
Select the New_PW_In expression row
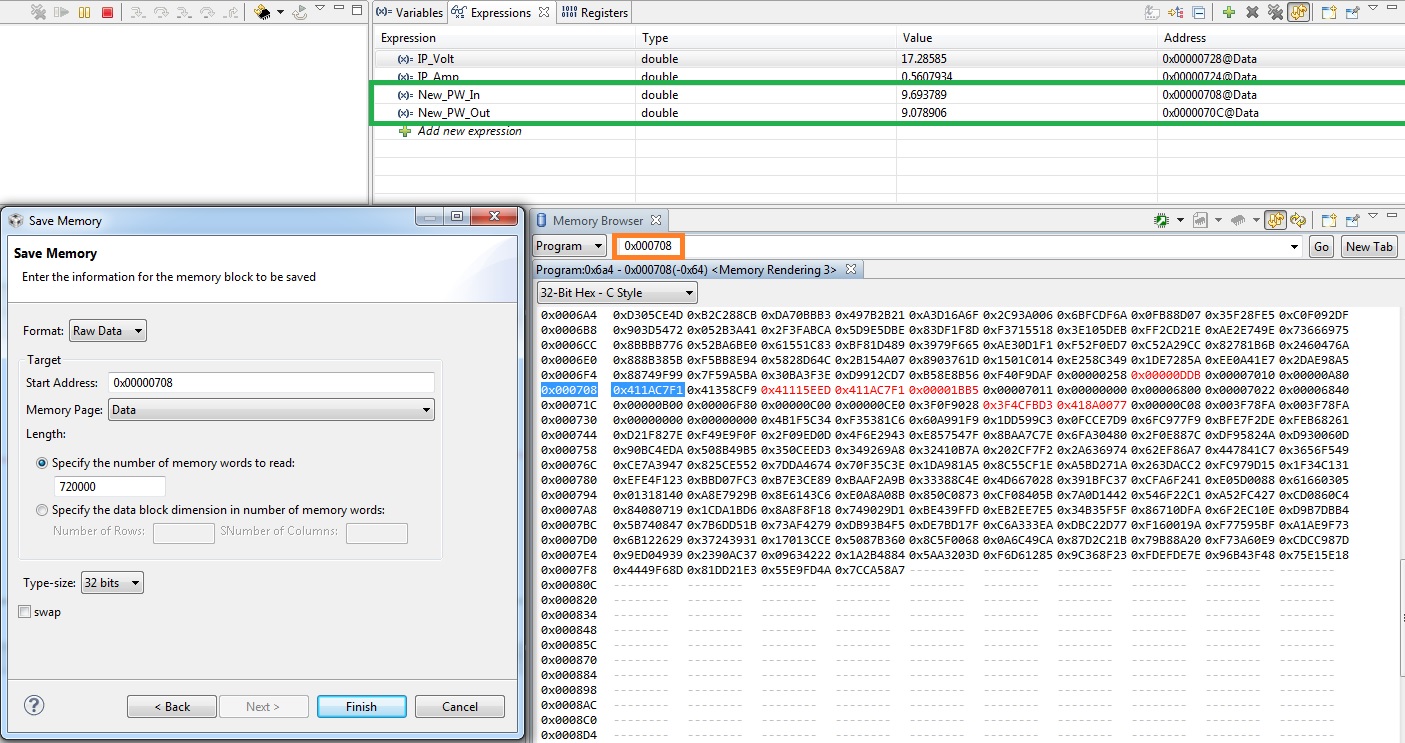point(888,95)
